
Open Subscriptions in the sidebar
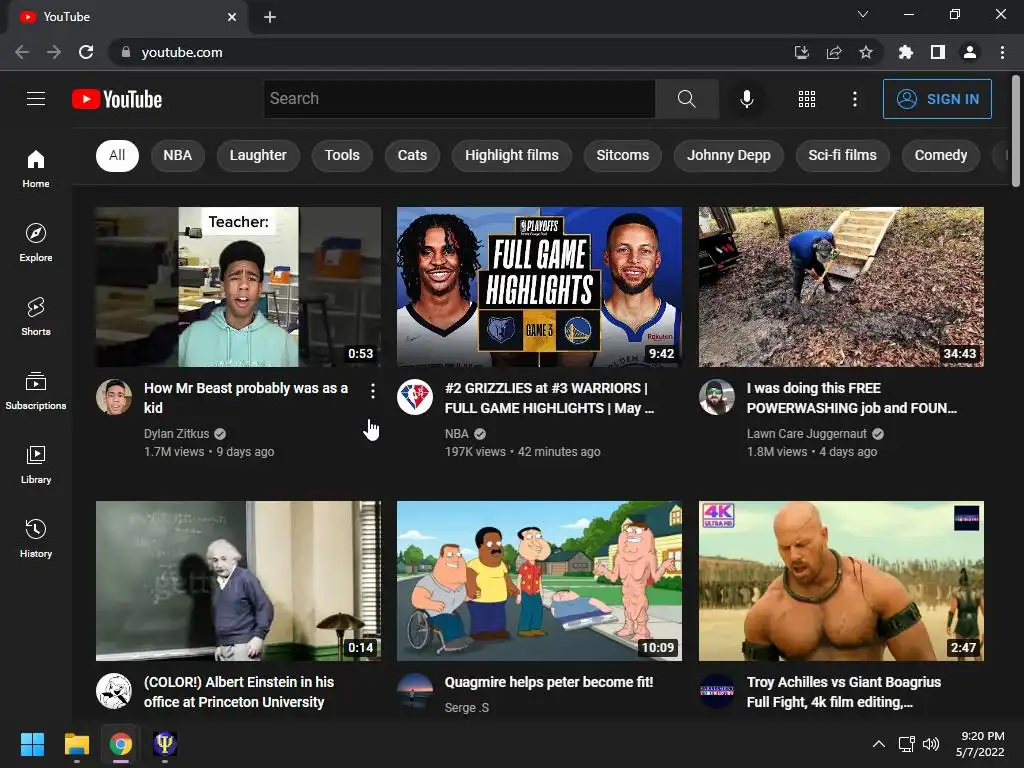point(36,391)
